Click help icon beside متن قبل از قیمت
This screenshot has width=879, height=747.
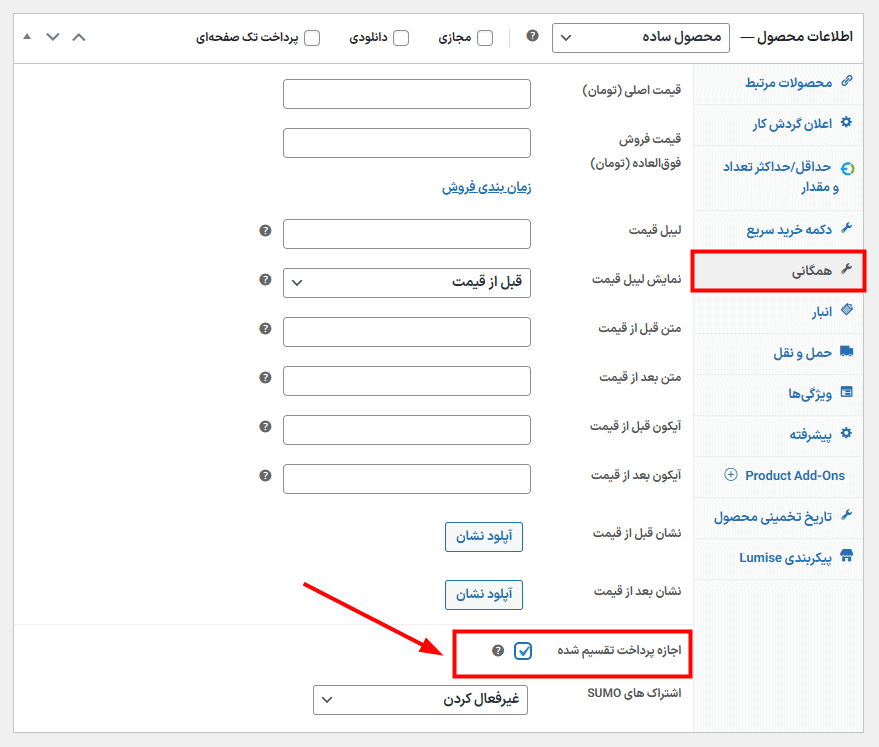[265, 329]
